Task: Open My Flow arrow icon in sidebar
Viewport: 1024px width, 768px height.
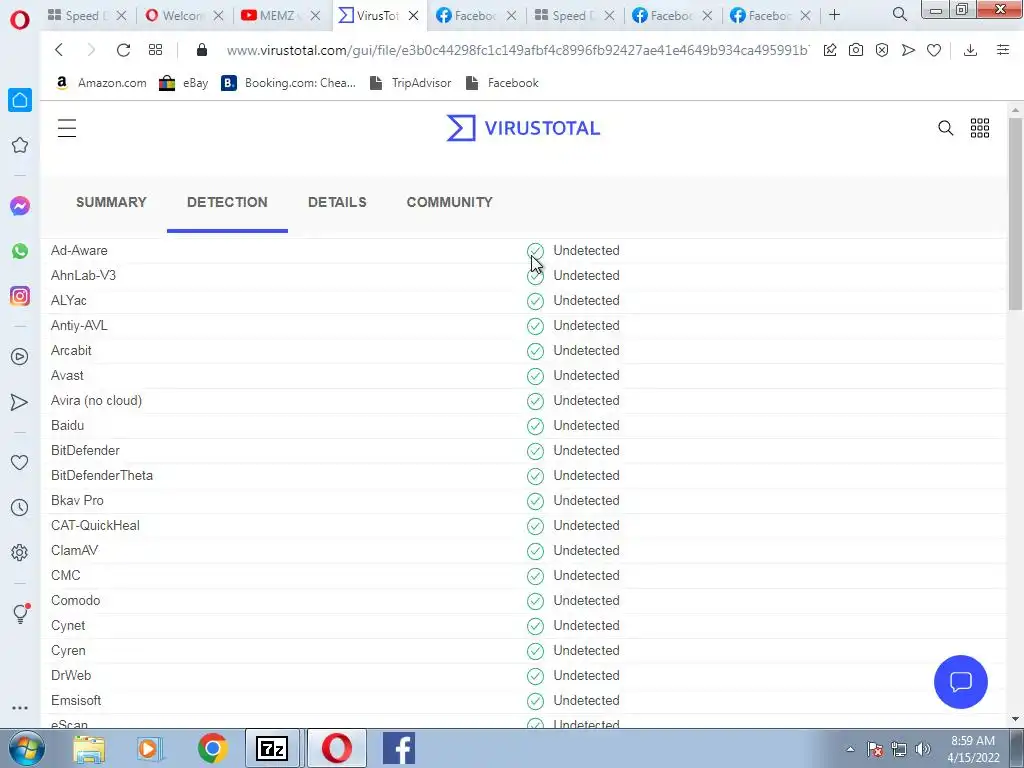Action: coord(20,402)
